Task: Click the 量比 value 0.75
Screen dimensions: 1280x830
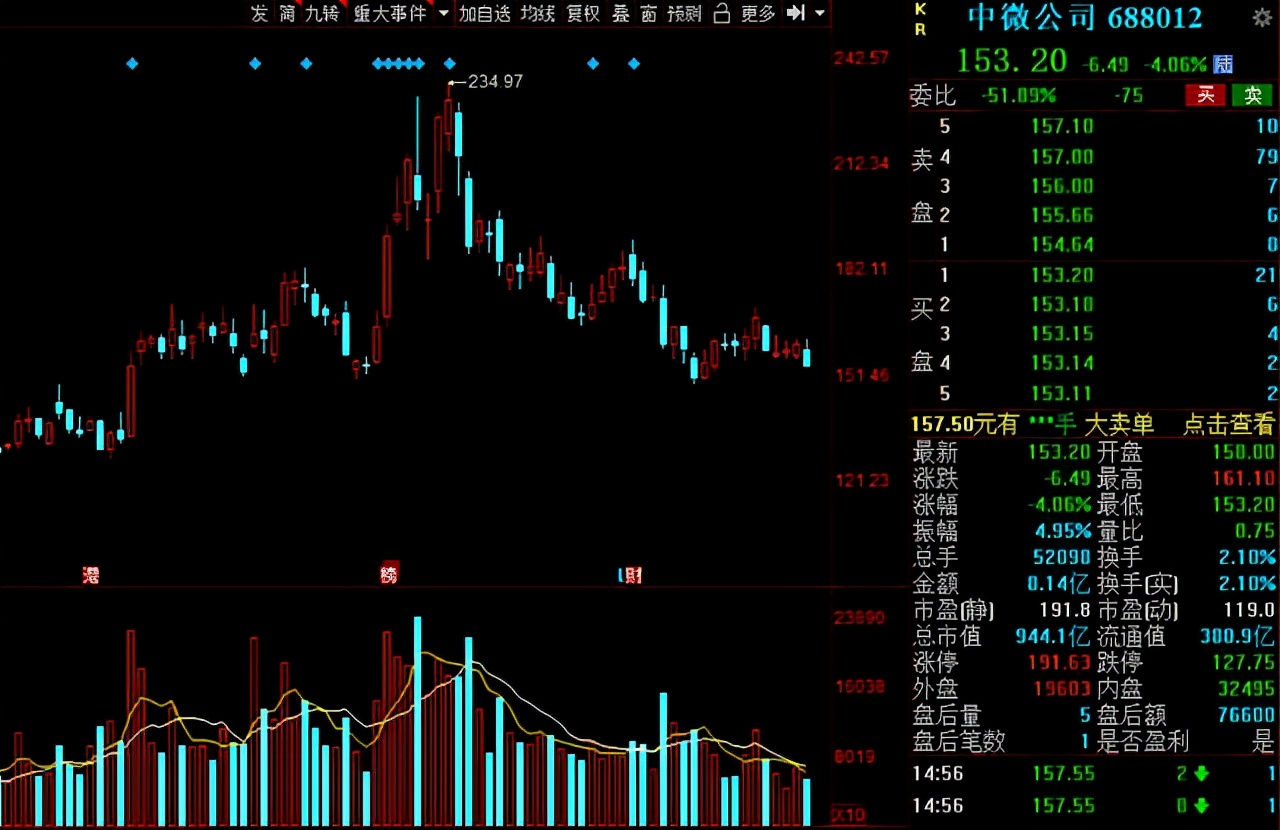Action: 1256,531
